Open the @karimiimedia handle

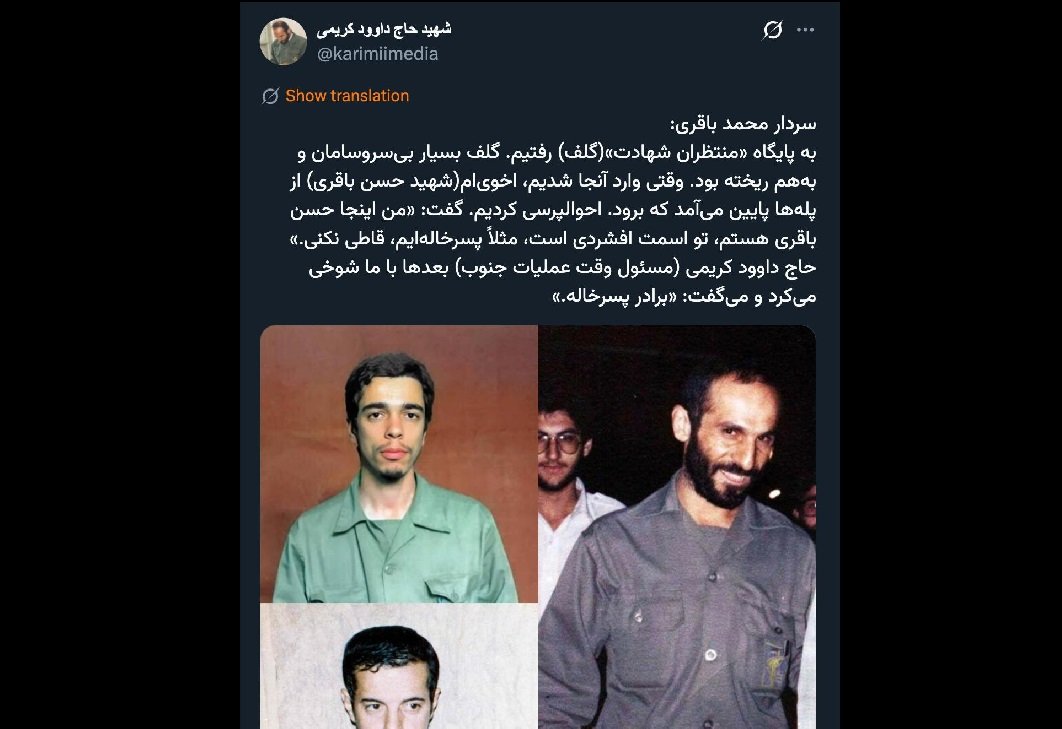[x=377, y=54]
